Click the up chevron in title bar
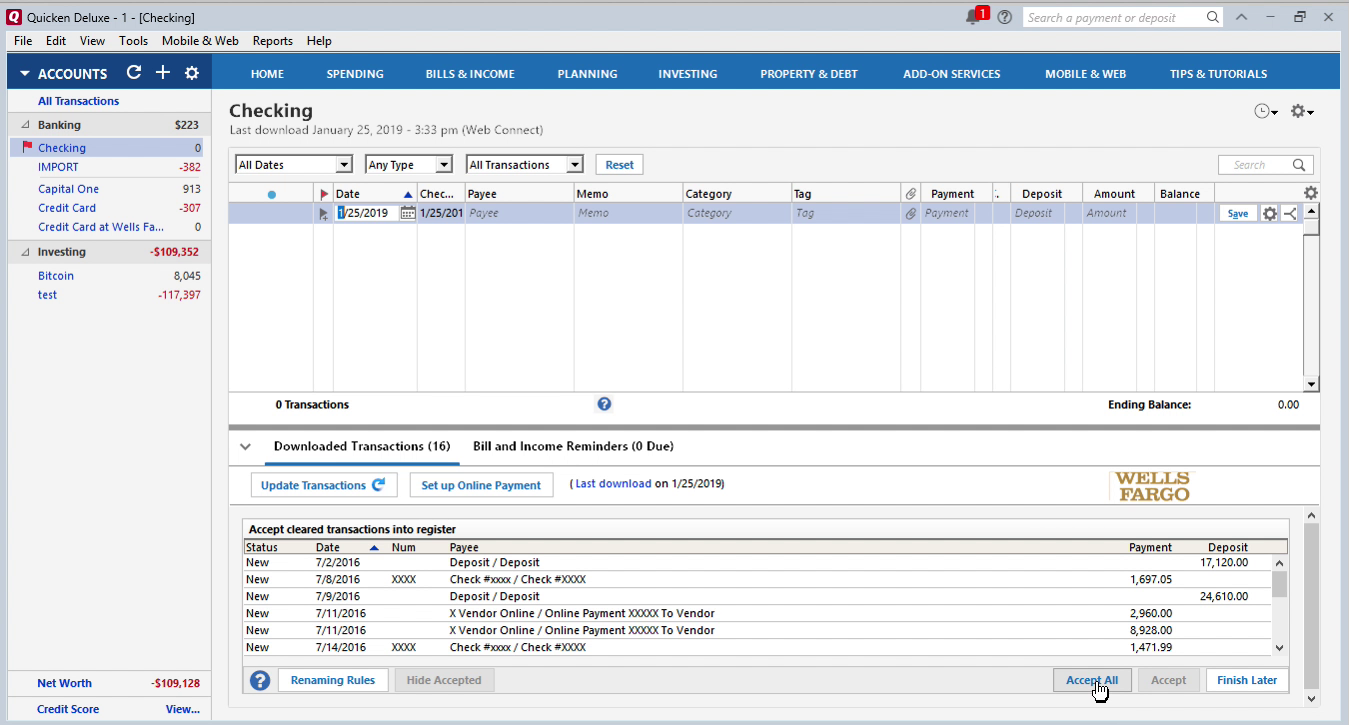The height and width of the screenshot is (725, 1349). click(x=1242, y=17)
